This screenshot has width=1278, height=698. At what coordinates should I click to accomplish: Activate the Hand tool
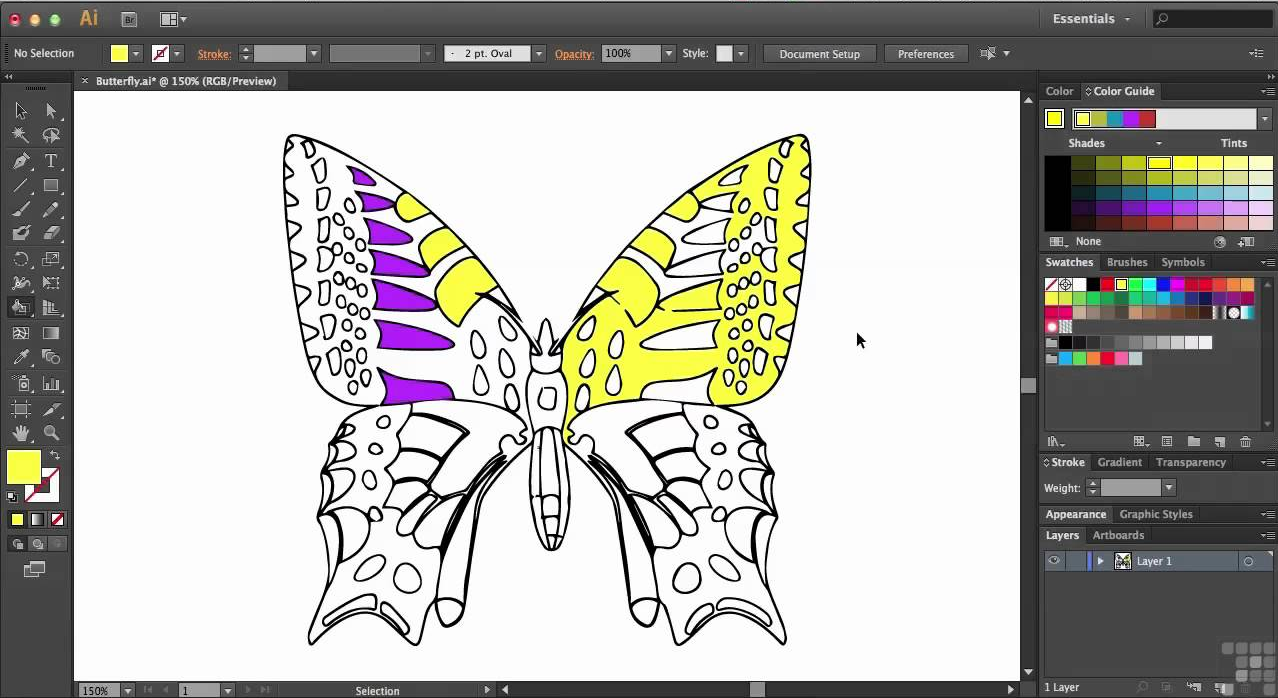pos(21,433)
